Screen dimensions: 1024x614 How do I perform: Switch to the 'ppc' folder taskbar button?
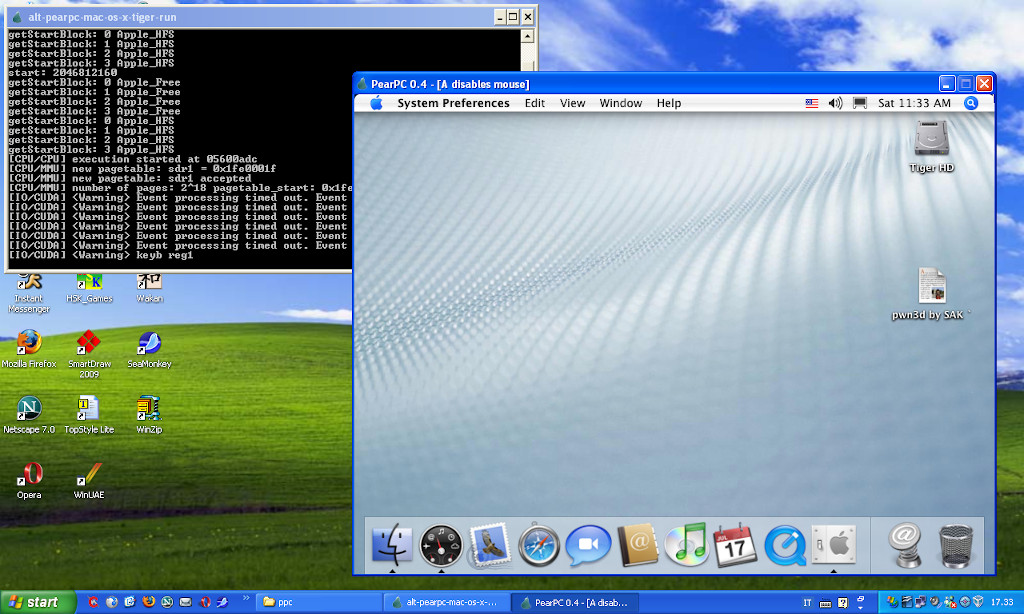pyautogui.click(x=319, y=602)
